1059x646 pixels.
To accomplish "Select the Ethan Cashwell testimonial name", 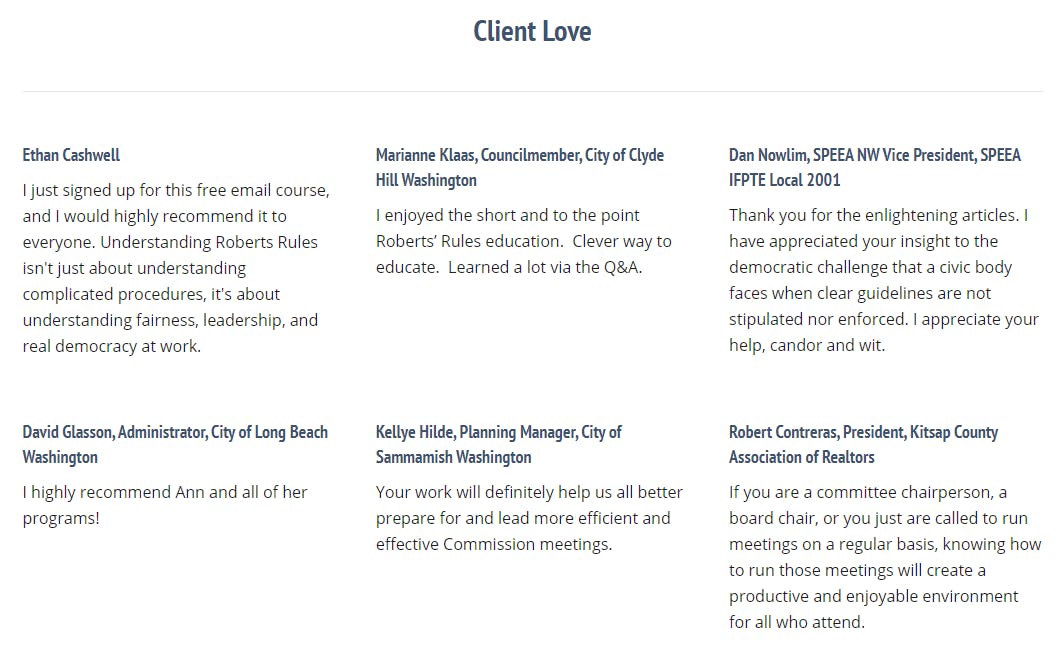I will tap(71, 155).
